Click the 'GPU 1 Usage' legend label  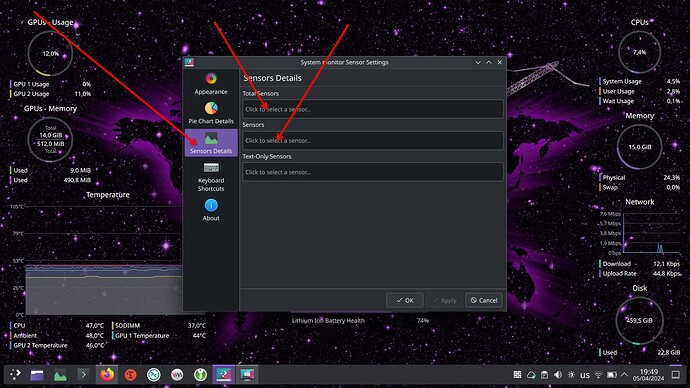click(31, 84)
